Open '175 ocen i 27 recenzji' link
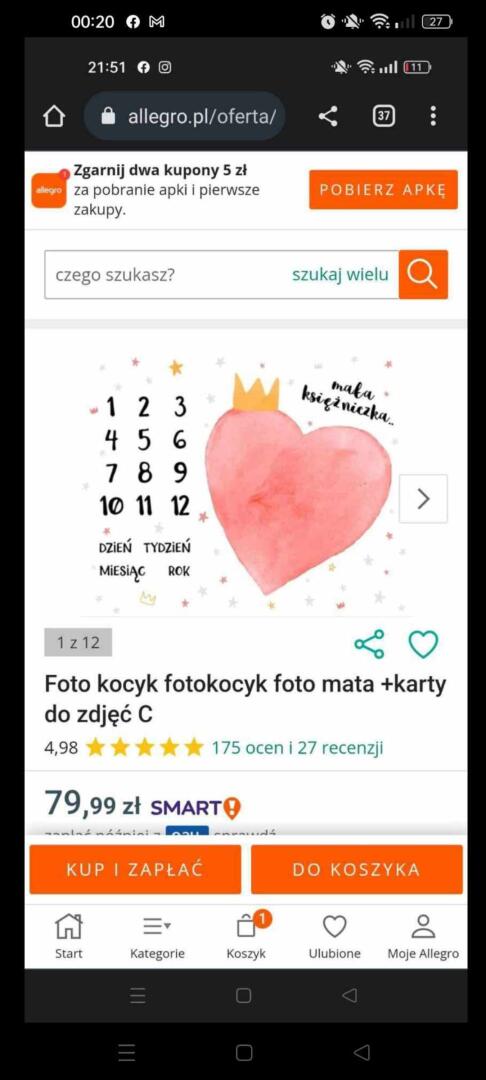486x1080 pixels. (297, 747)
